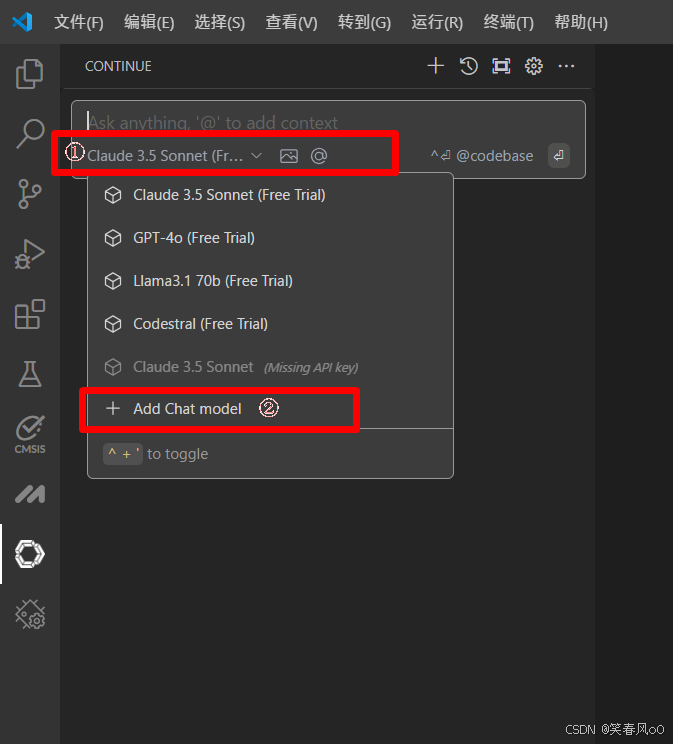The height and width of the screenshot is (744, 673).
Task: Open the 帮助(H) menu
Action: pos(581,22)
